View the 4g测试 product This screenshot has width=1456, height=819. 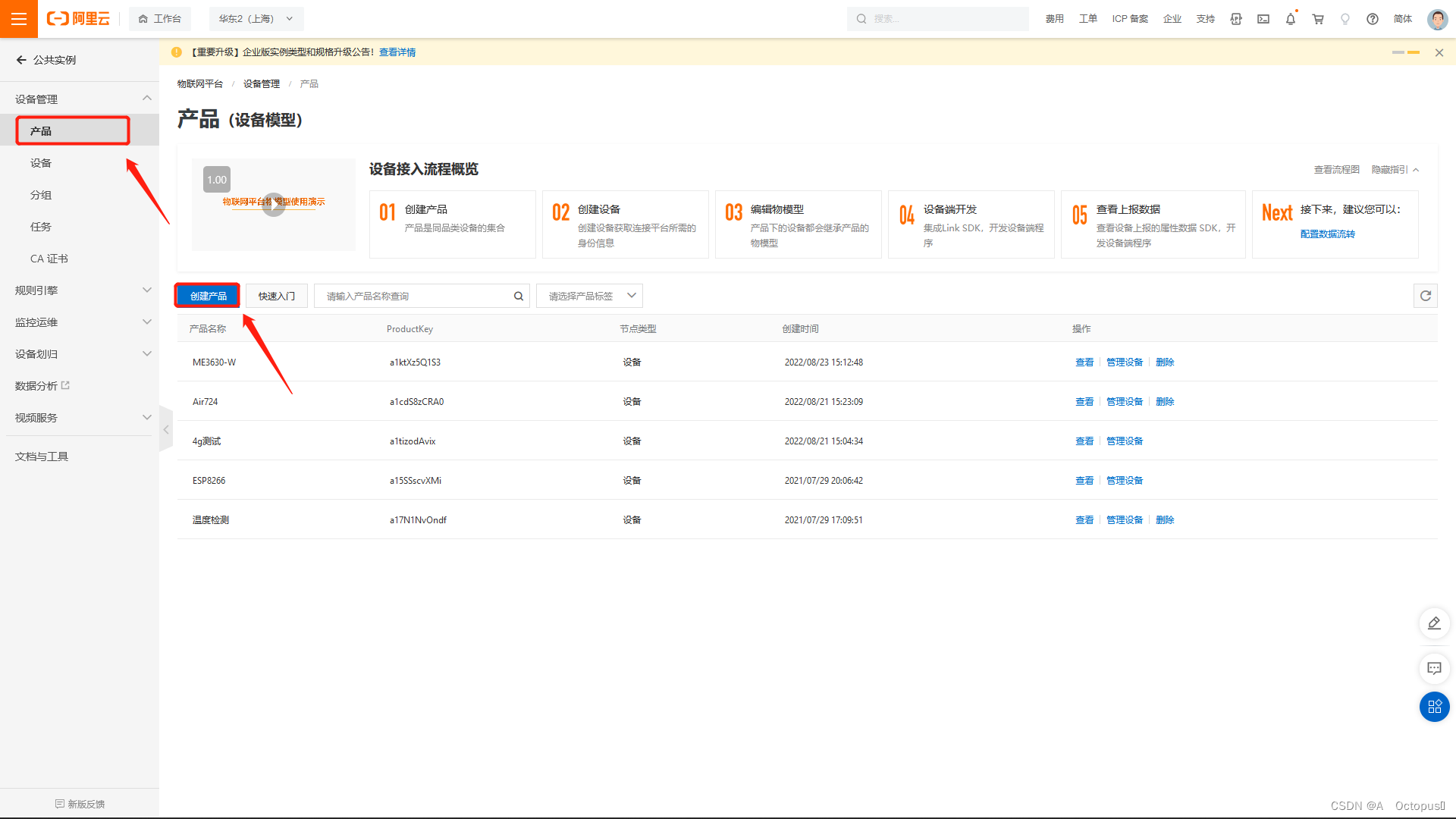[x=1084, y=441]
